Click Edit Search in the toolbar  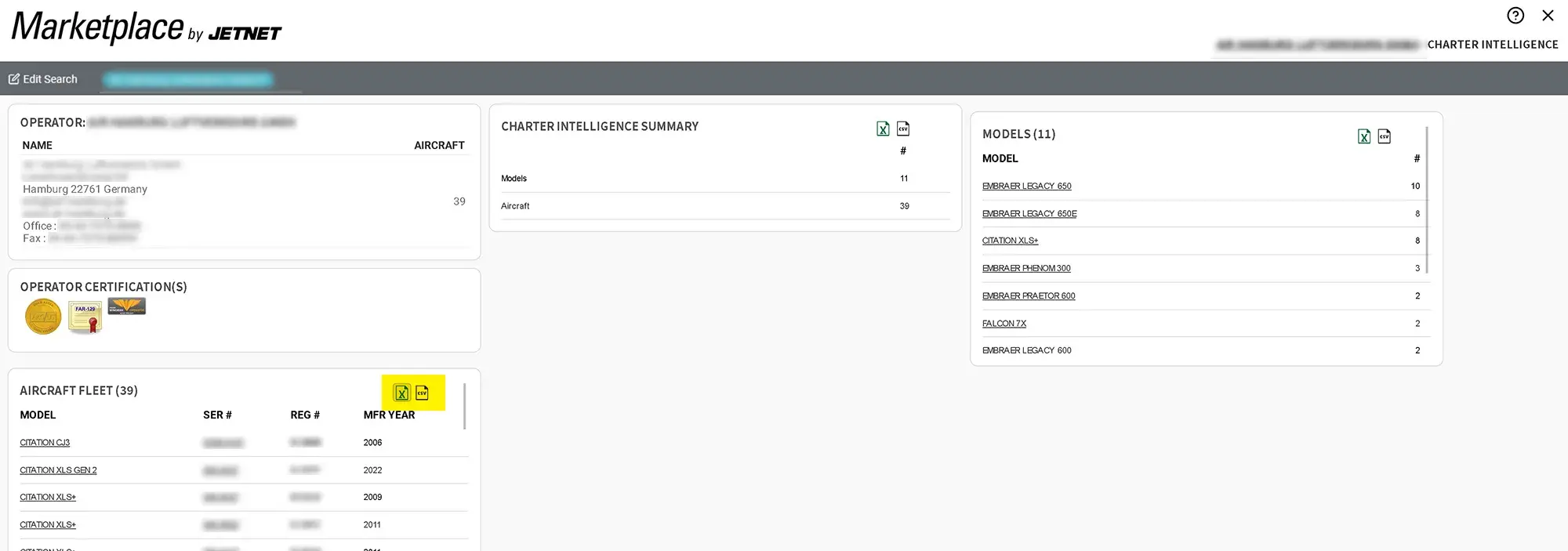tap(43, 79)
